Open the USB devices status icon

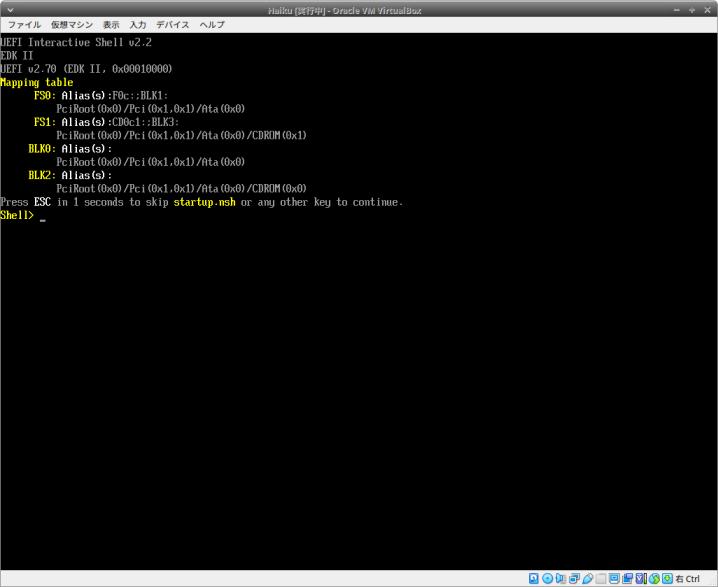point(587,579)
